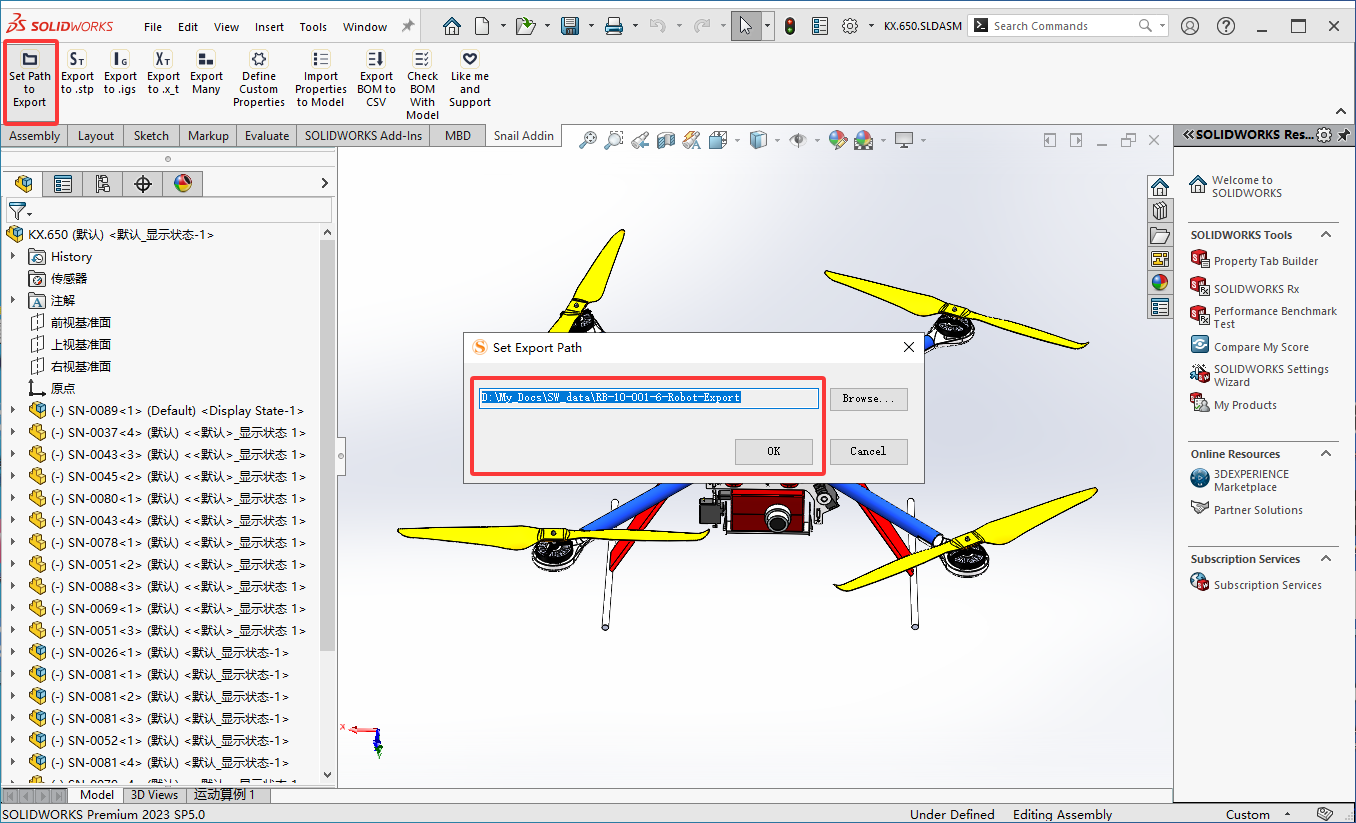Pin the SOLIDWORKS Resources pane
Screen dimensions: 1356x823
tap(1345, 134)
